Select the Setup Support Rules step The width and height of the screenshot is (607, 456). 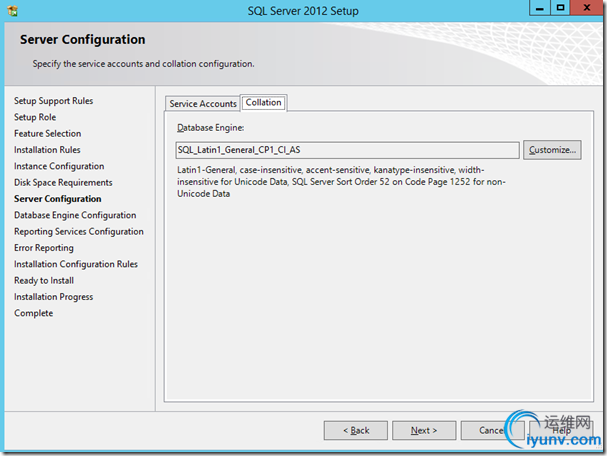click(x=53, y=101)
